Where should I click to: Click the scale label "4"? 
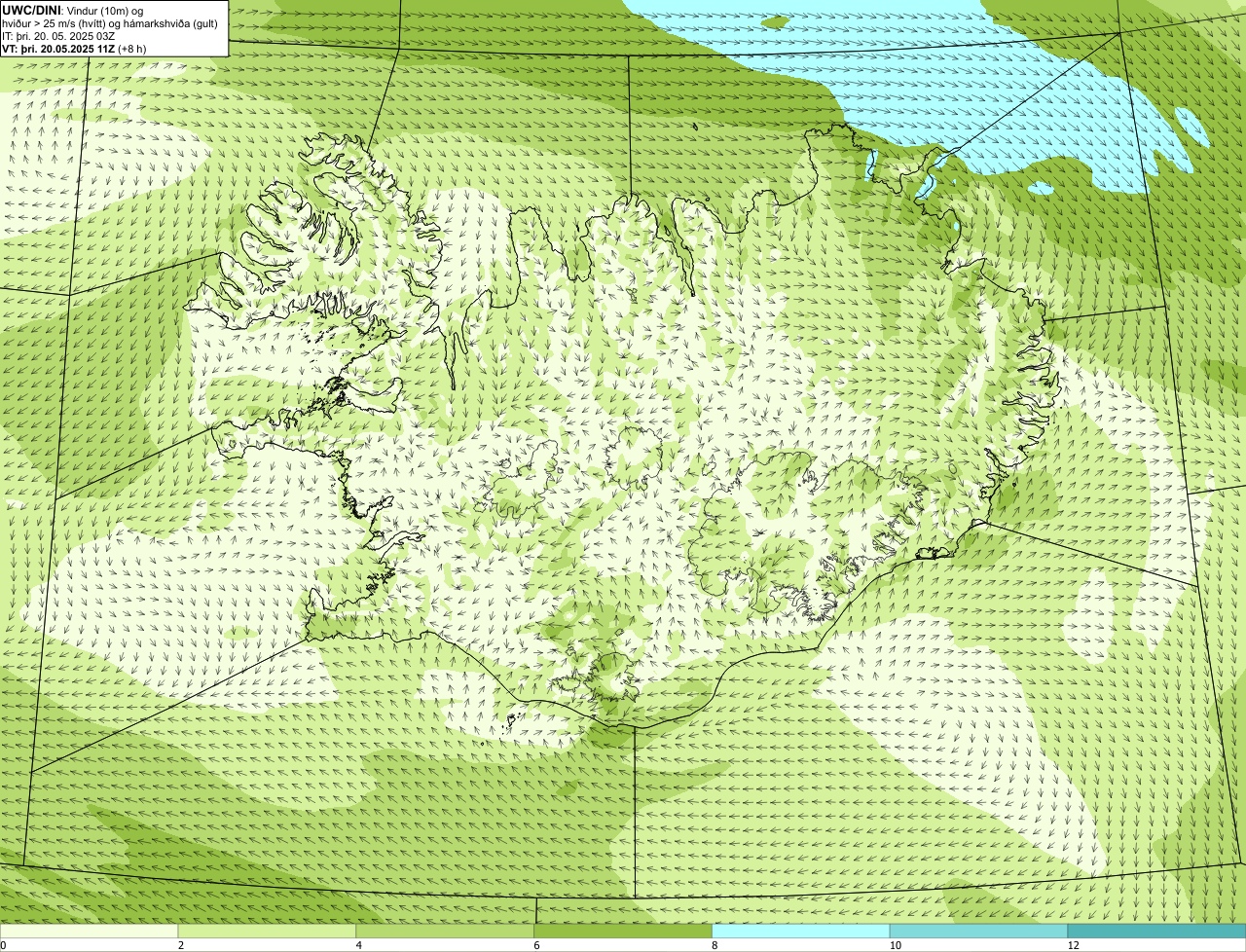pos(359,945)
